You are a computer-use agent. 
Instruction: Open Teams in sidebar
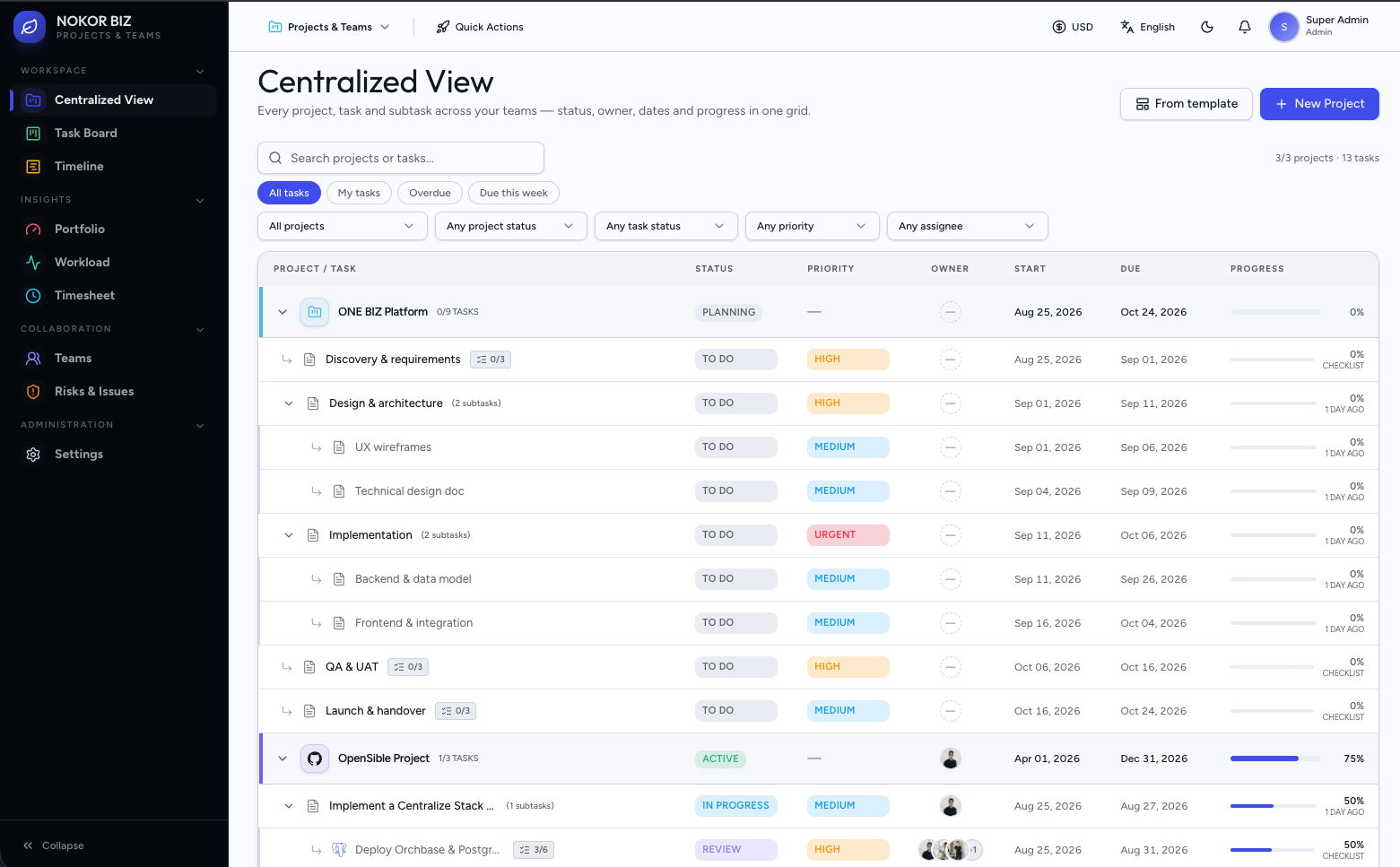tap(113, 358)
